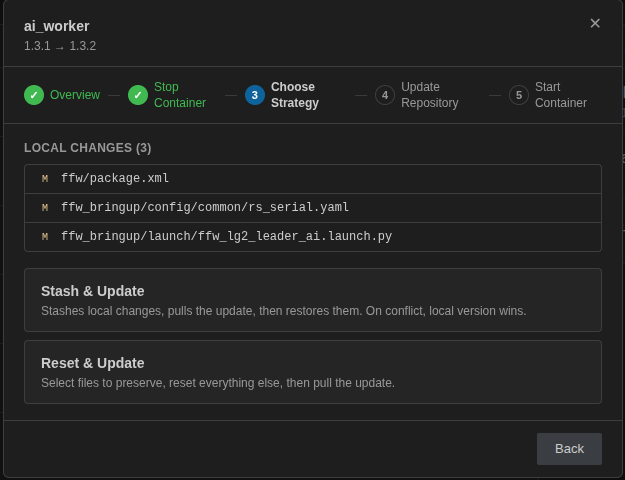Click the M status icon for ffw_lg2_leader_ai.launch.py

click(45, 237)
